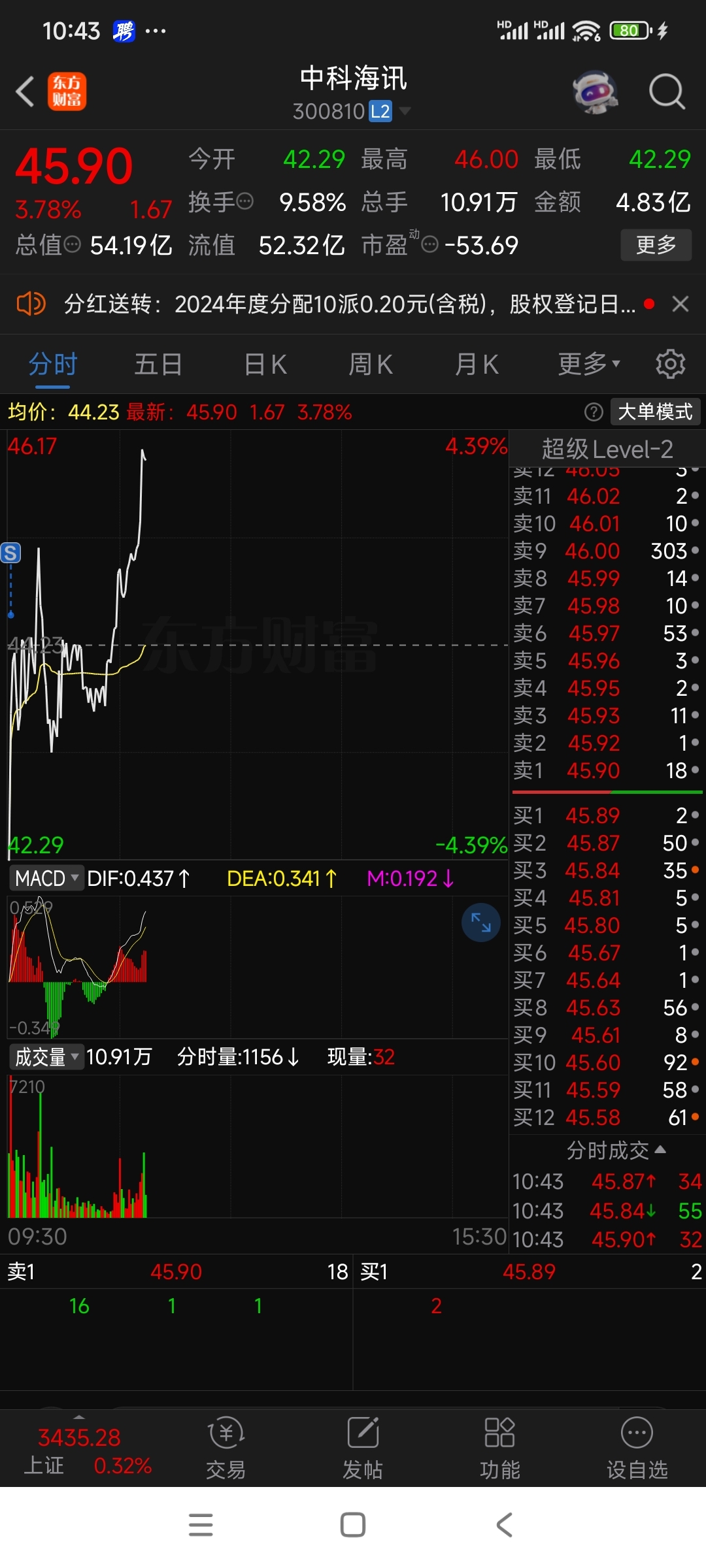Select the 买10 45.60 order row
Image resolution: width=706 pixels, height=1568 pixels.
(x=607, y=1062)
